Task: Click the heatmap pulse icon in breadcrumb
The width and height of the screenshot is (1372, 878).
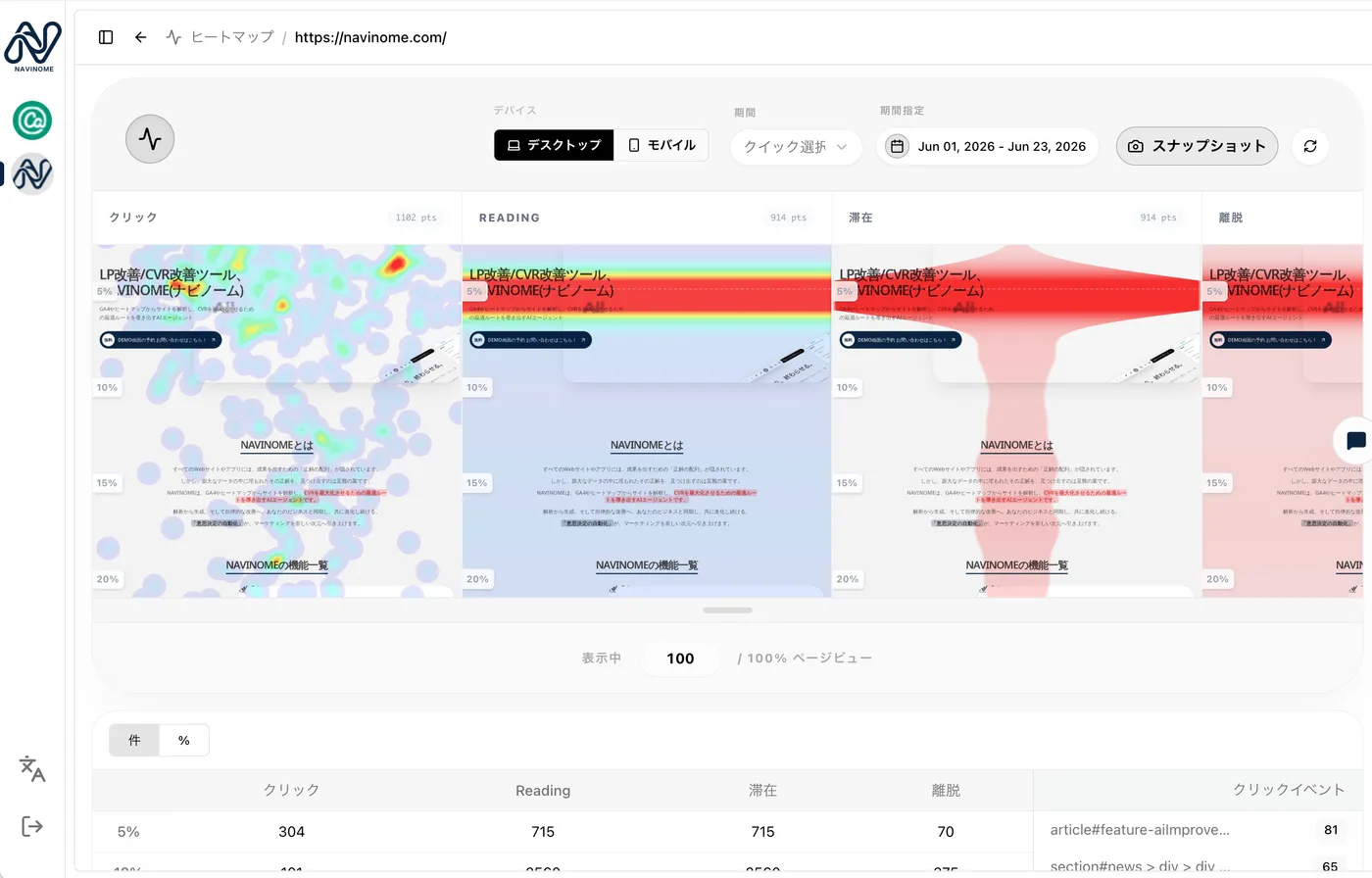Action: 173,37
